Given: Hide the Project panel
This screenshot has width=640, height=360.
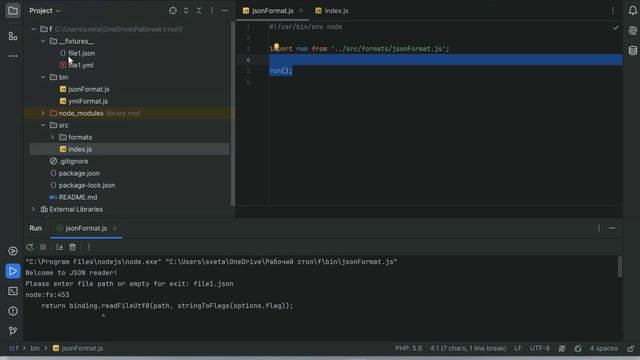Looking at the screenshot, I should [225, 11].
